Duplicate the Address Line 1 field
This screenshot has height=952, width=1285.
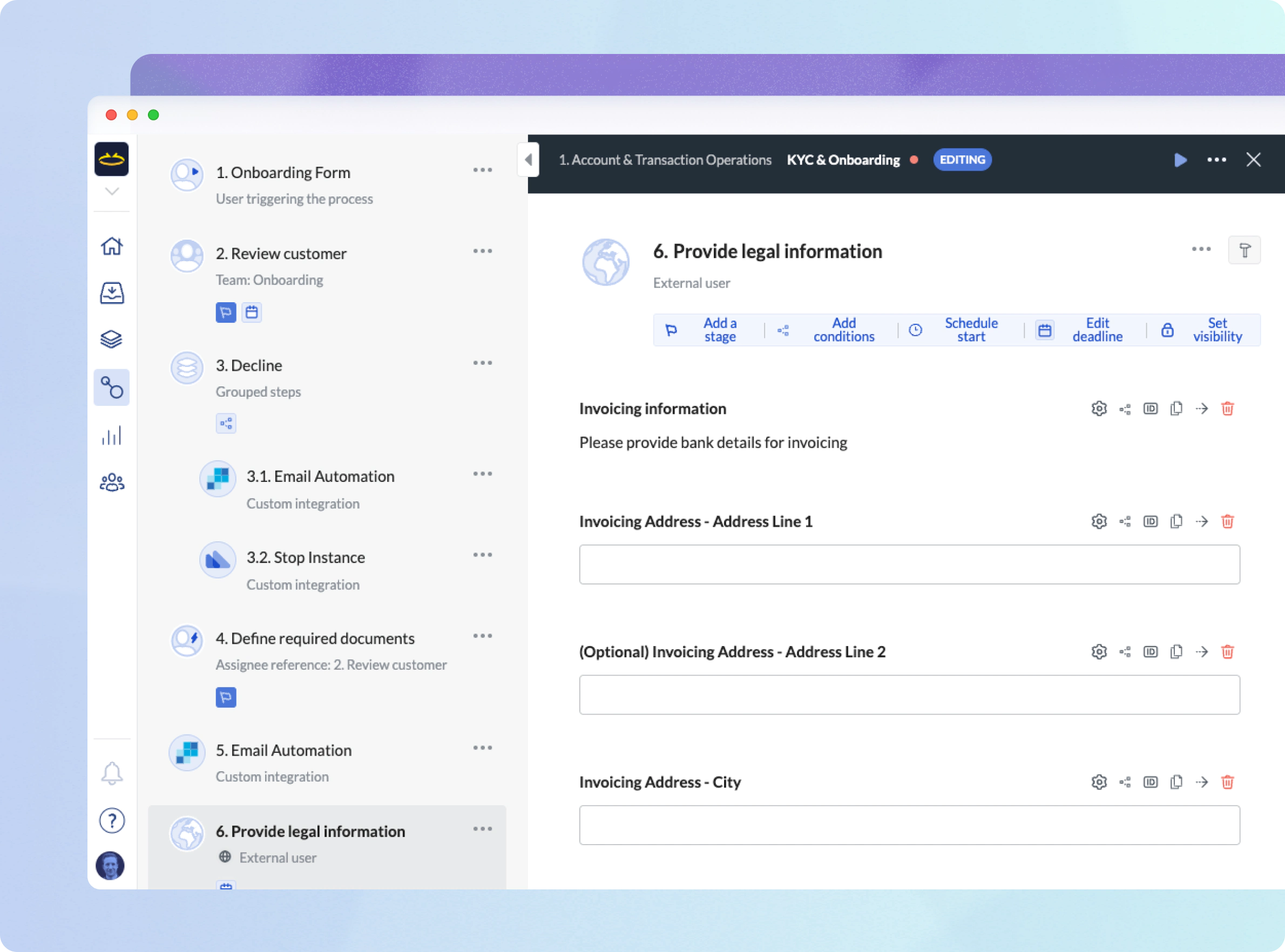pyautogui.click(x=1176, y=521)
